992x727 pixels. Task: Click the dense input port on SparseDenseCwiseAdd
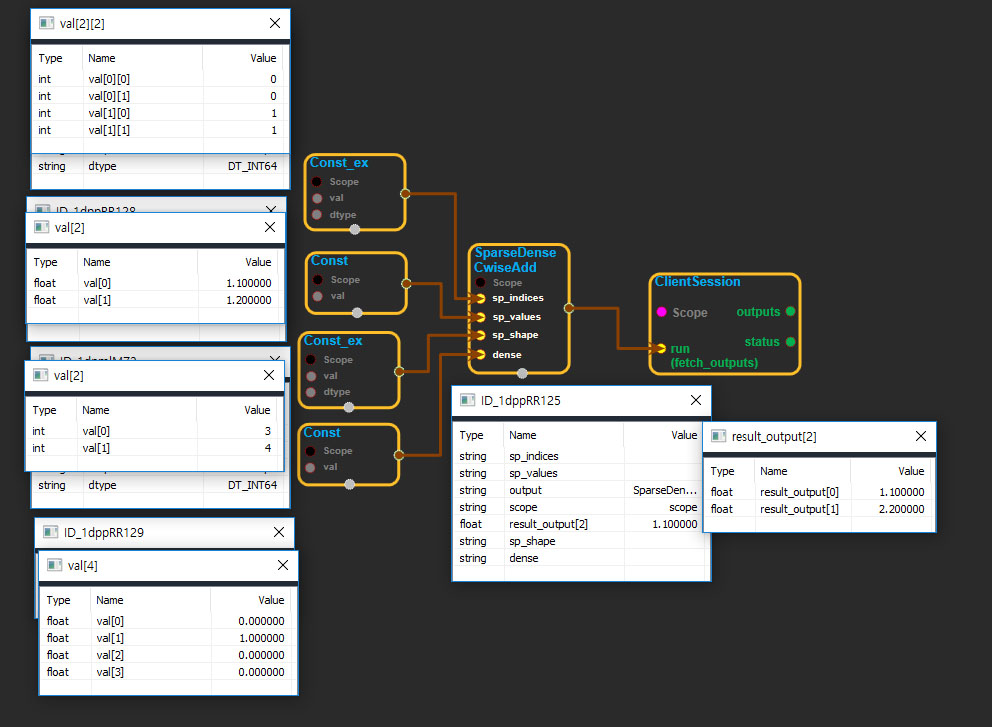481,354
